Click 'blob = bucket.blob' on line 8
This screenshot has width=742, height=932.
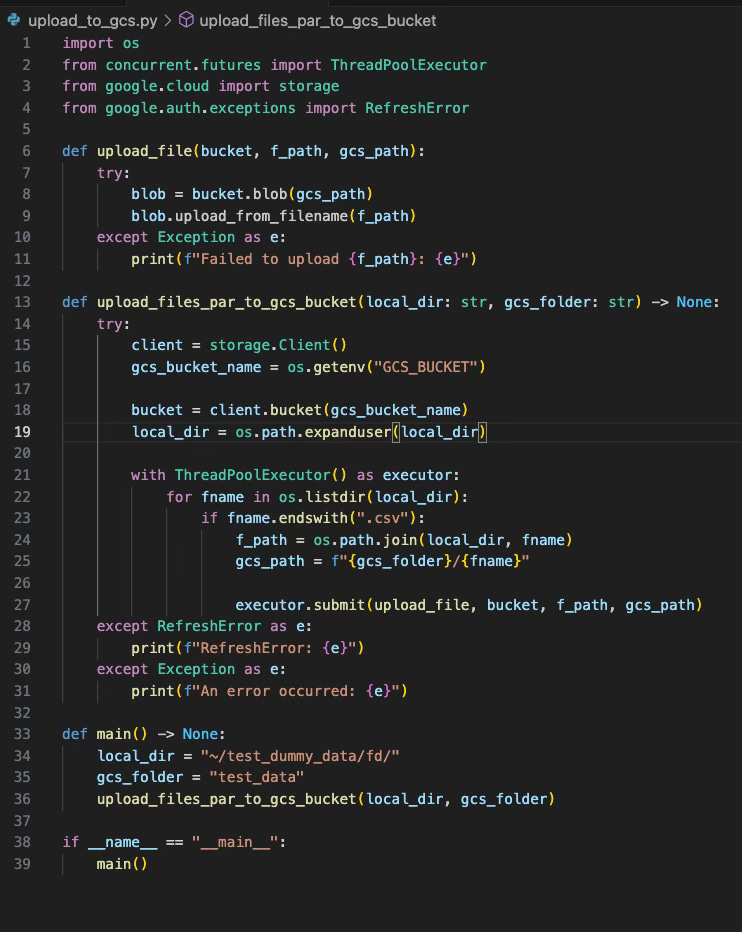pos(209,194)
